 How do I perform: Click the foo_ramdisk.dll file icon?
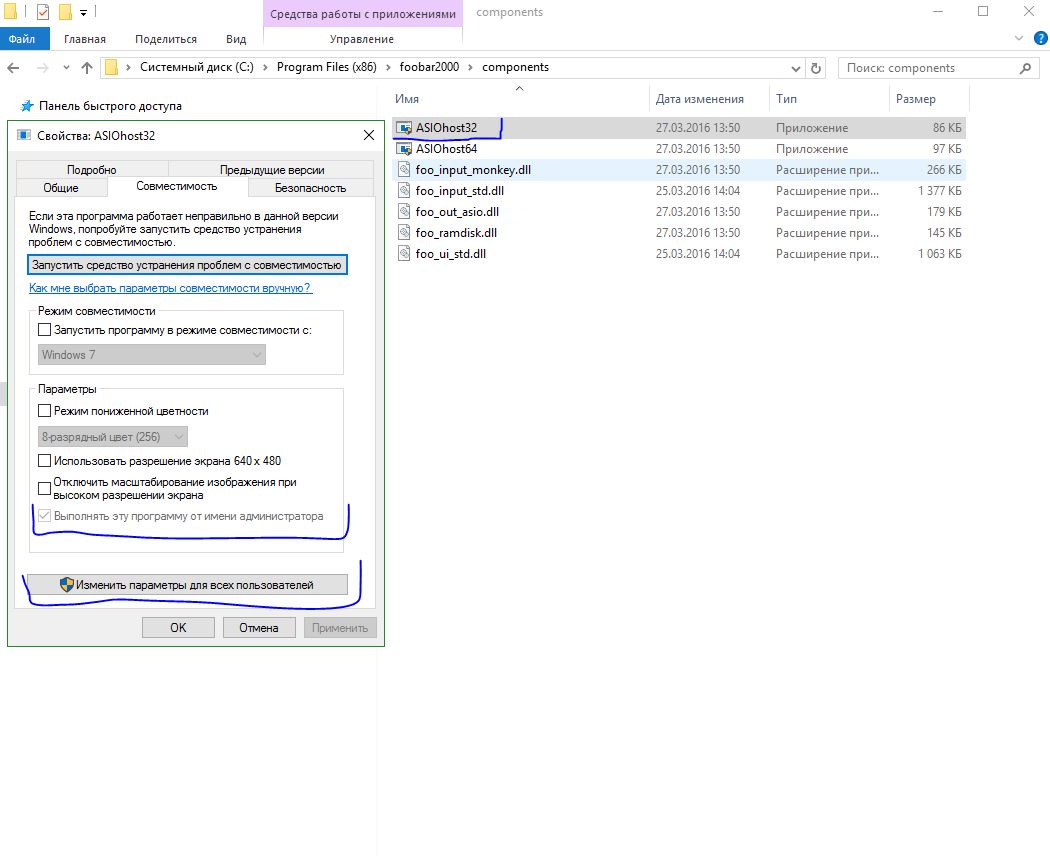pos(404,233)
